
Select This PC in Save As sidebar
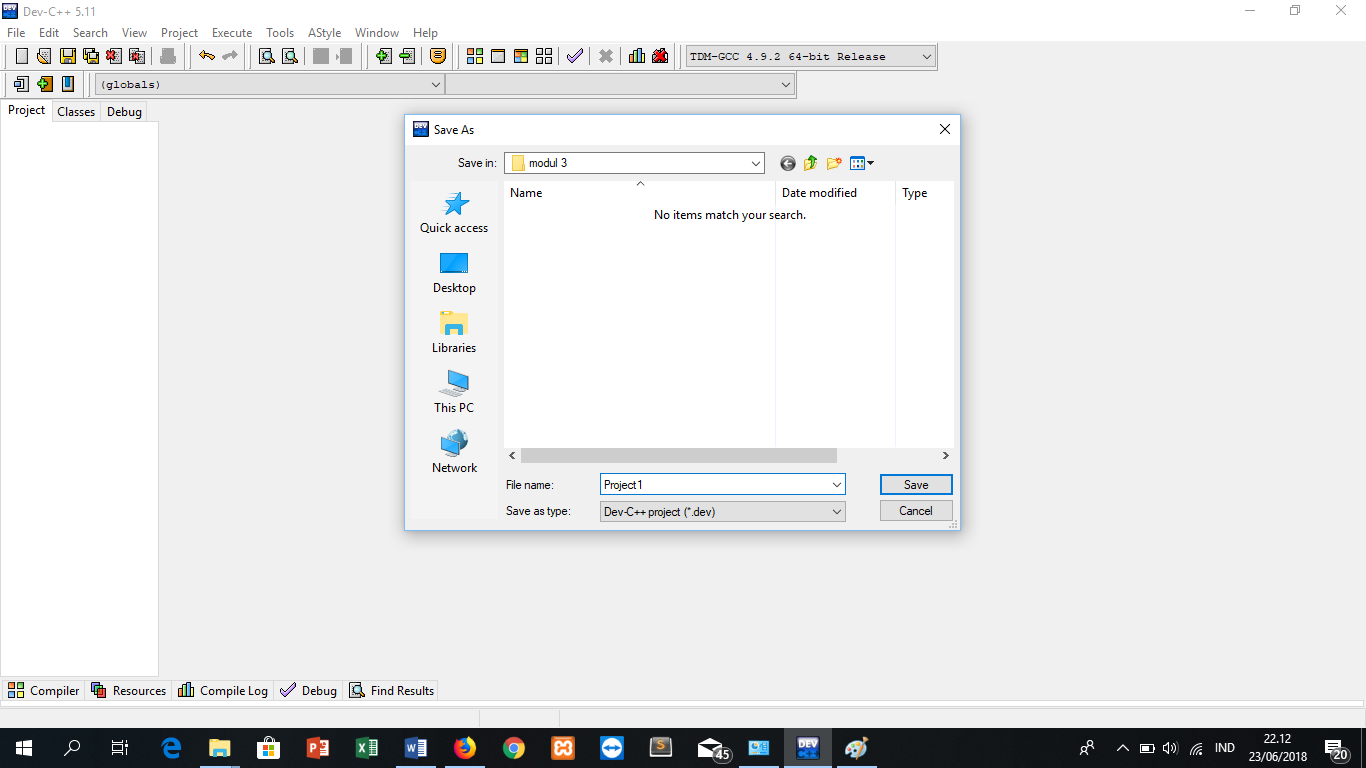tap(454, 393)
